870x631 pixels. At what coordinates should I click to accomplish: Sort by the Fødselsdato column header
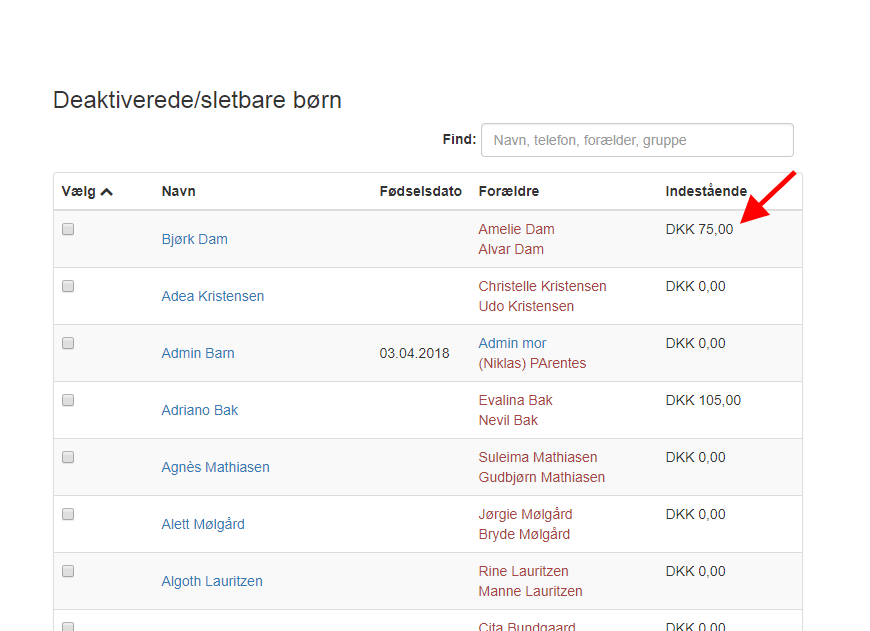[420, 191]
